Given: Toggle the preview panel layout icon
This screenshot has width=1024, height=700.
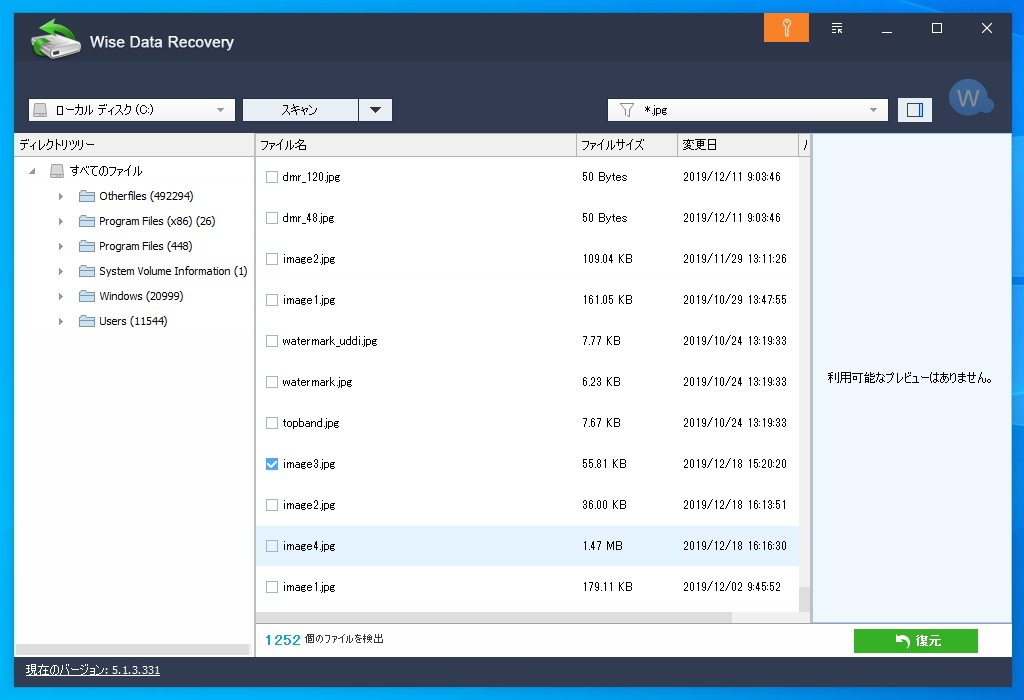Looking at the screenshot, I should coord(914,109).
